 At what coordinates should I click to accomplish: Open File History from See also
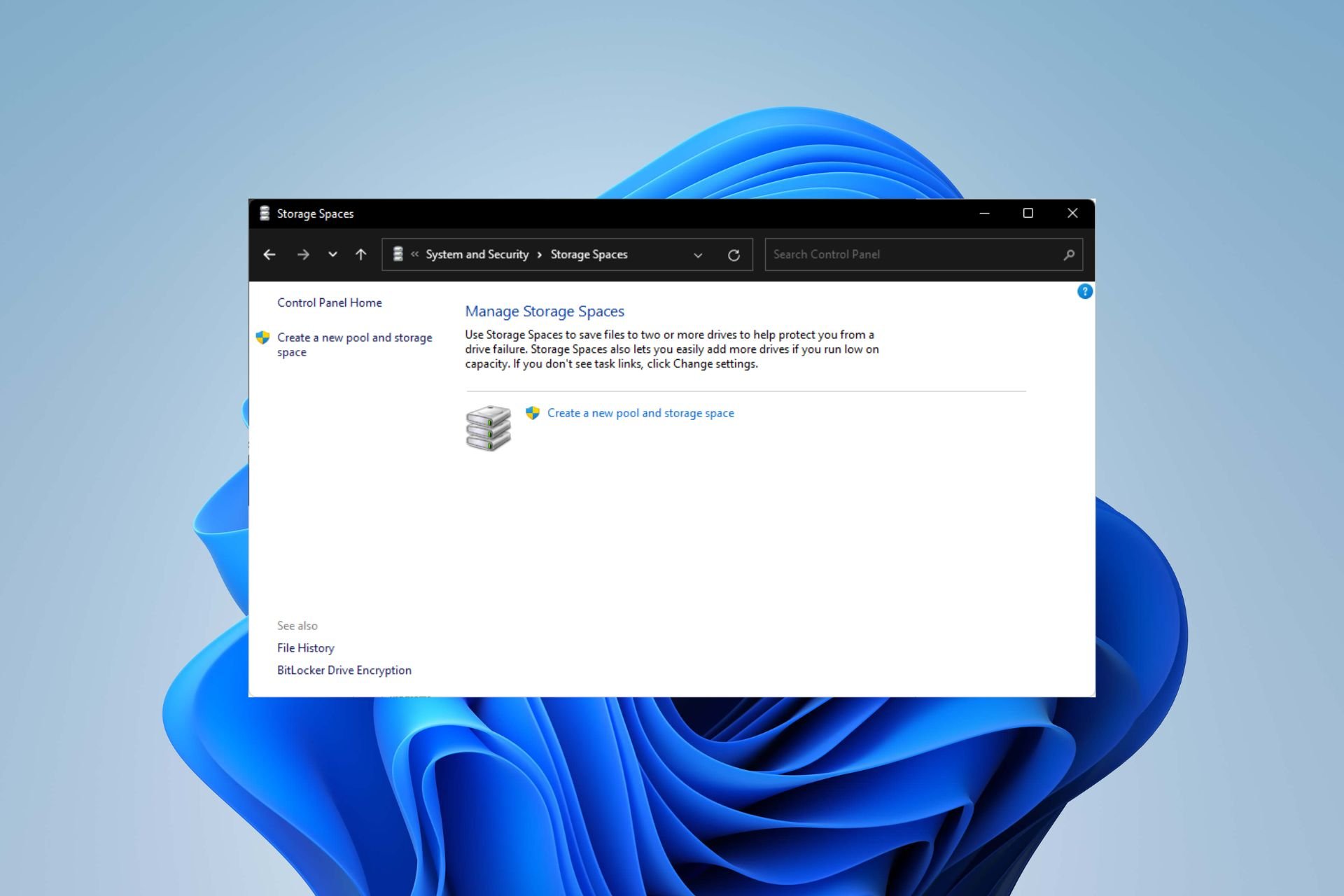pyautogui.click(x=305, y=648)
